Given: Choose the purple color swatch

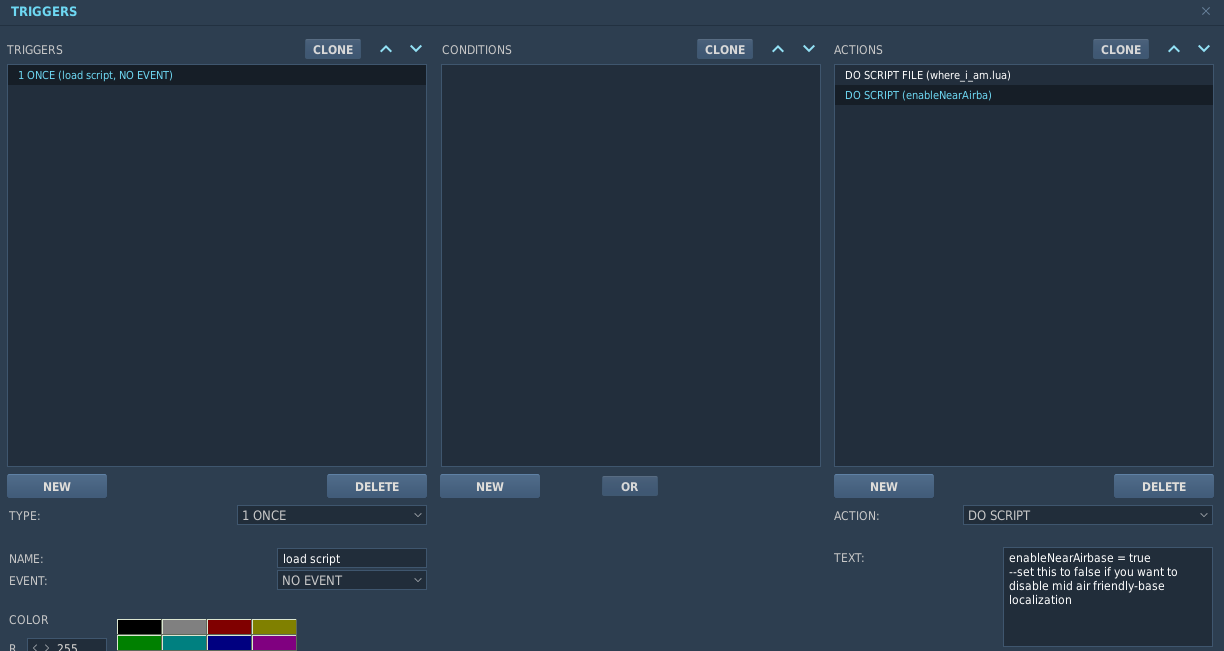Looking at the screenshot, I should click(x=274, y=643).
